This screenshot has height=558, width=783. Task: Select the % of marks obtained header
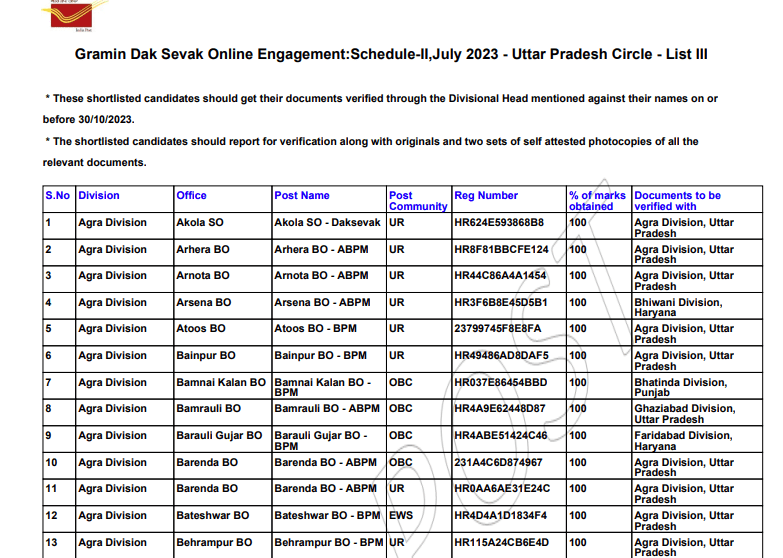point(597,201)
